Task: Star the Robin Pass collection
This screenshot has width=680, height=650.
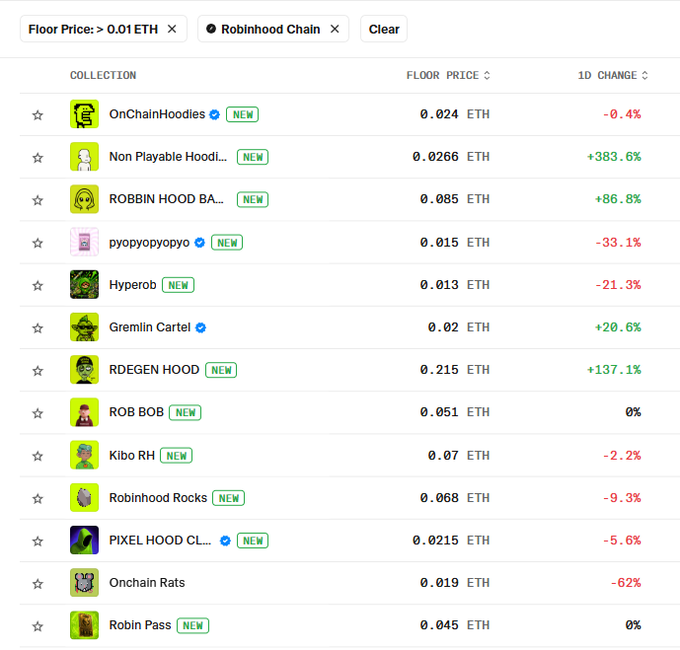Action: 38,626
